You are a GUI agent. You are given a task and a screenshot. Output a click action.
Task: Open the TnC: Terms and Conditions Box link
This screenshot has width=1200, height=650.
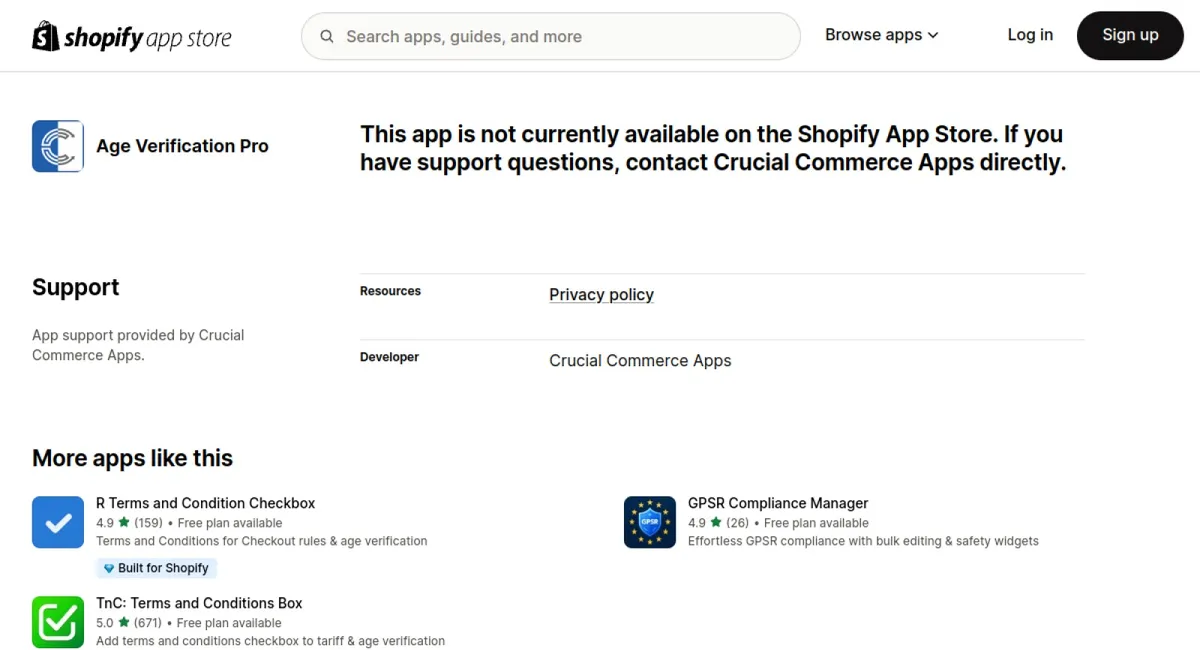pos(199,603)
